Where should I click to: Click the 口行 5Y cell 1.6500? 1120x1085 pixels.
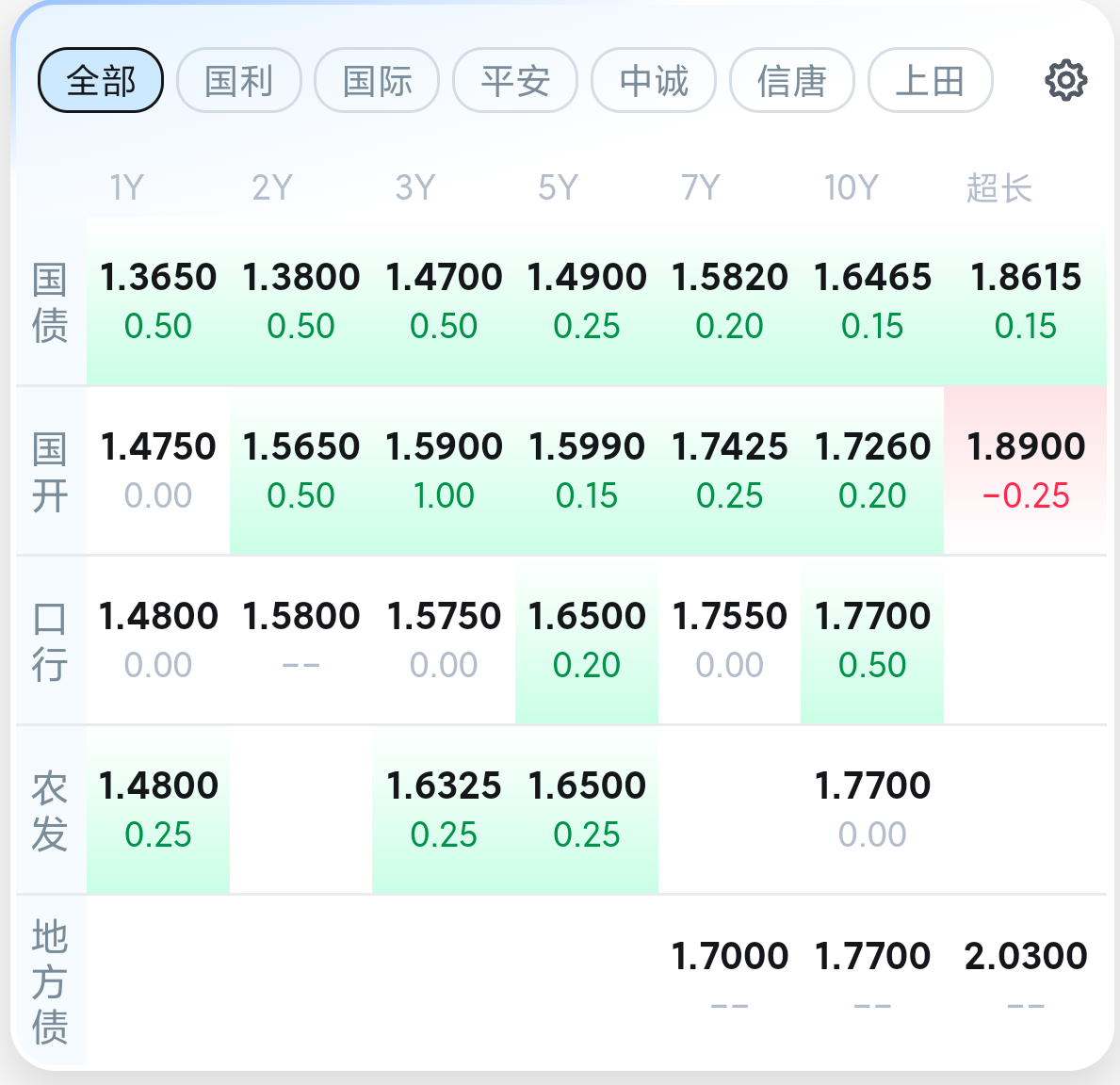pyautogui.click(x=587, y=640)
